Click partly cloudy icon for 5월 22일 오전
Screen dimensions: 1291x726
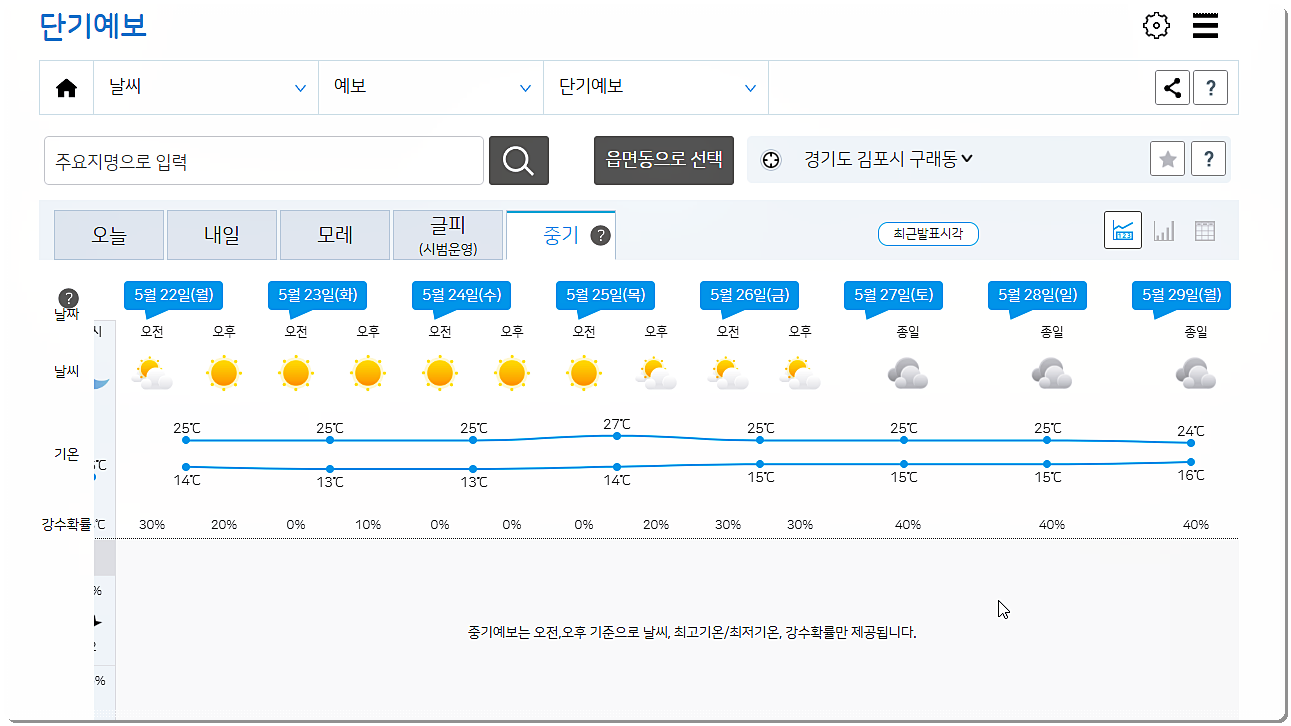click(152, 374)
